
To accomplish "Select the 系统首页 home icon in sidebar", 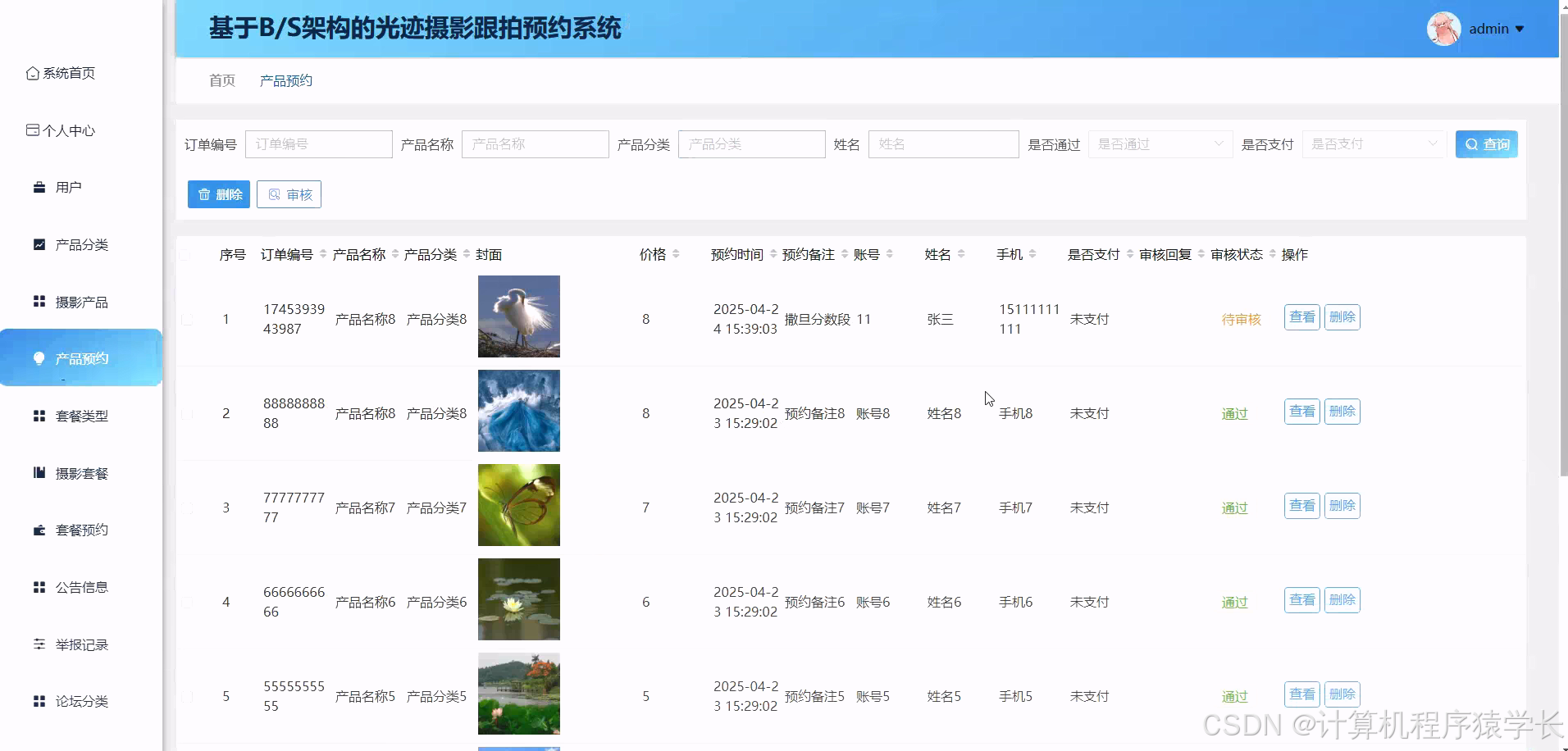I will pyautogui.click(x=33, y=73).
